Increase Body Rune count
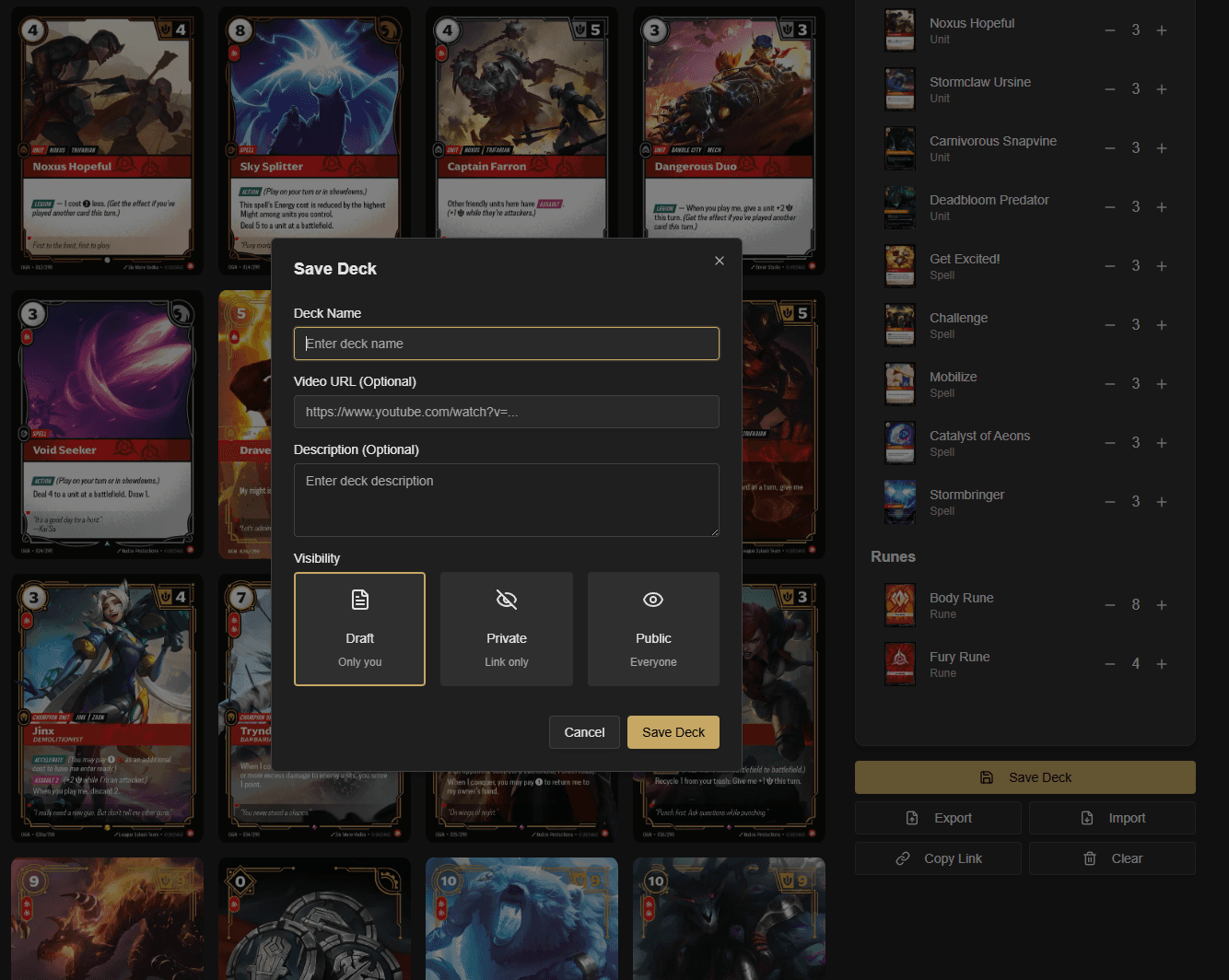This screenshot has height=980, width=1229. pos(1162,605)
